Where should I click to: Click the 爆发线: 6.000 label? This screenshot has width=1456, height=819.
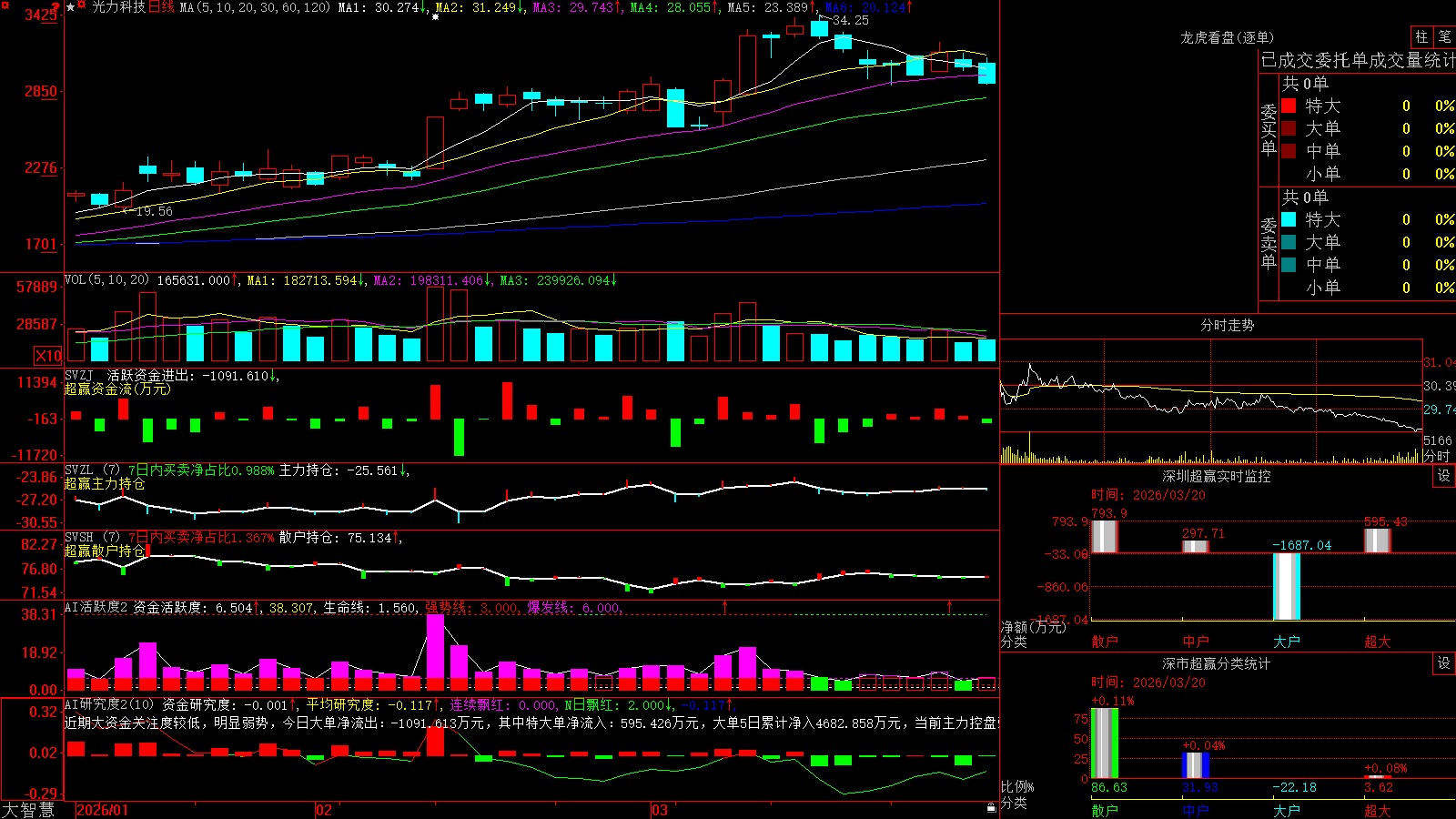[574, 608]
